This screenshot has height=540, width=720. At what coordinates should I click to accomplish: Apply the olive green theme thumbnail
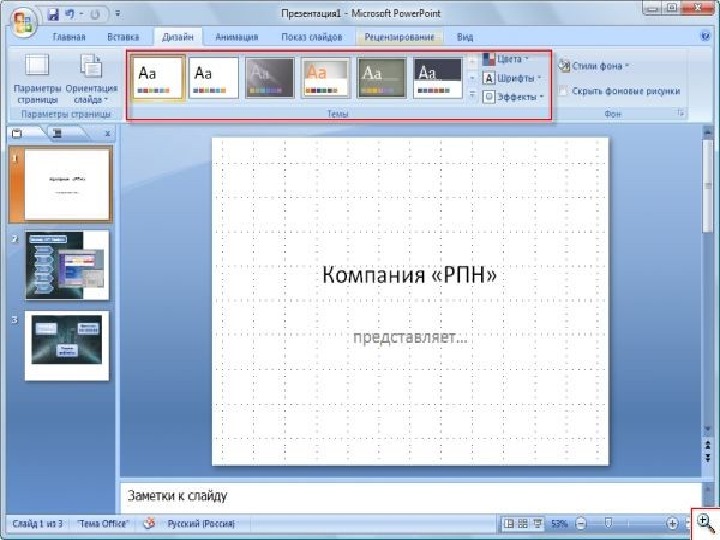[382, 77]
